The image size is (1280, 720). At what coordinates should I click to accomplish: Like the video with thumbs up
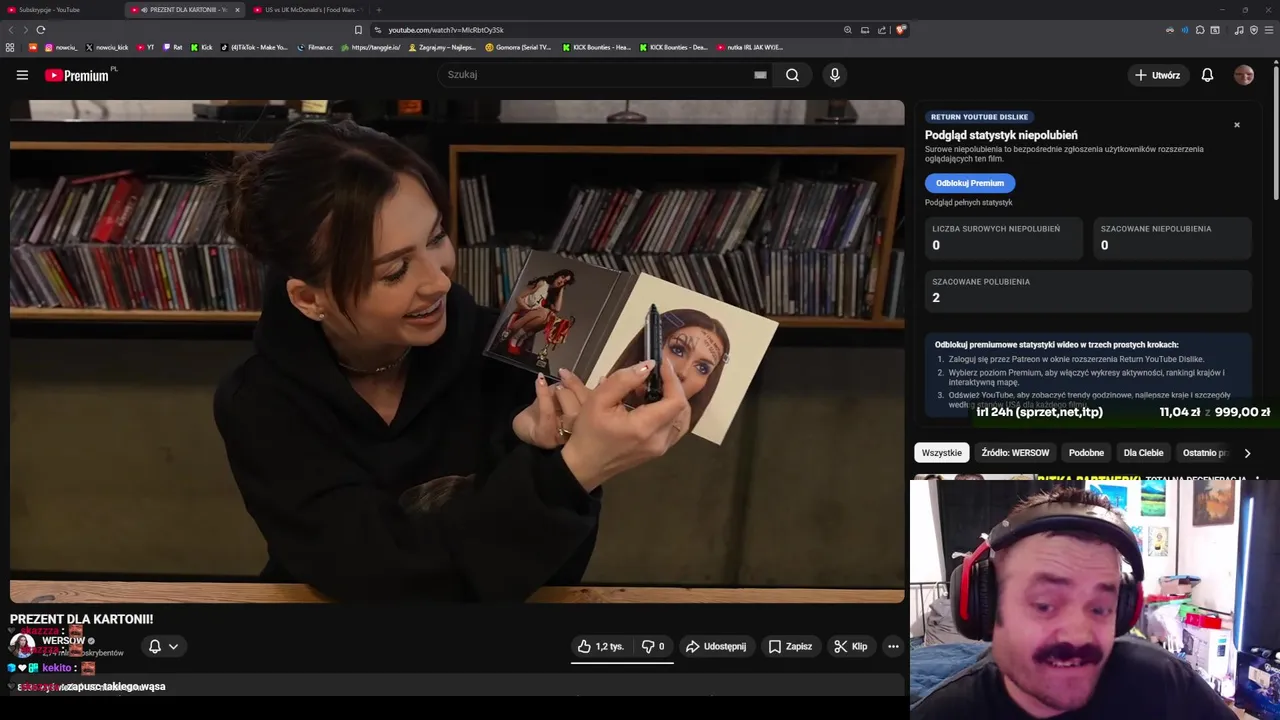(x=600, y=646)
